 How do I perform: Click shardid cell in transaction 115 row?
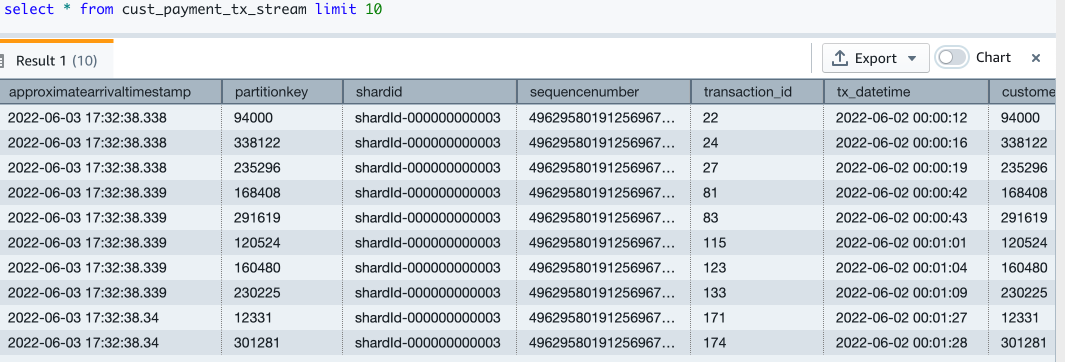click(430, 243)
